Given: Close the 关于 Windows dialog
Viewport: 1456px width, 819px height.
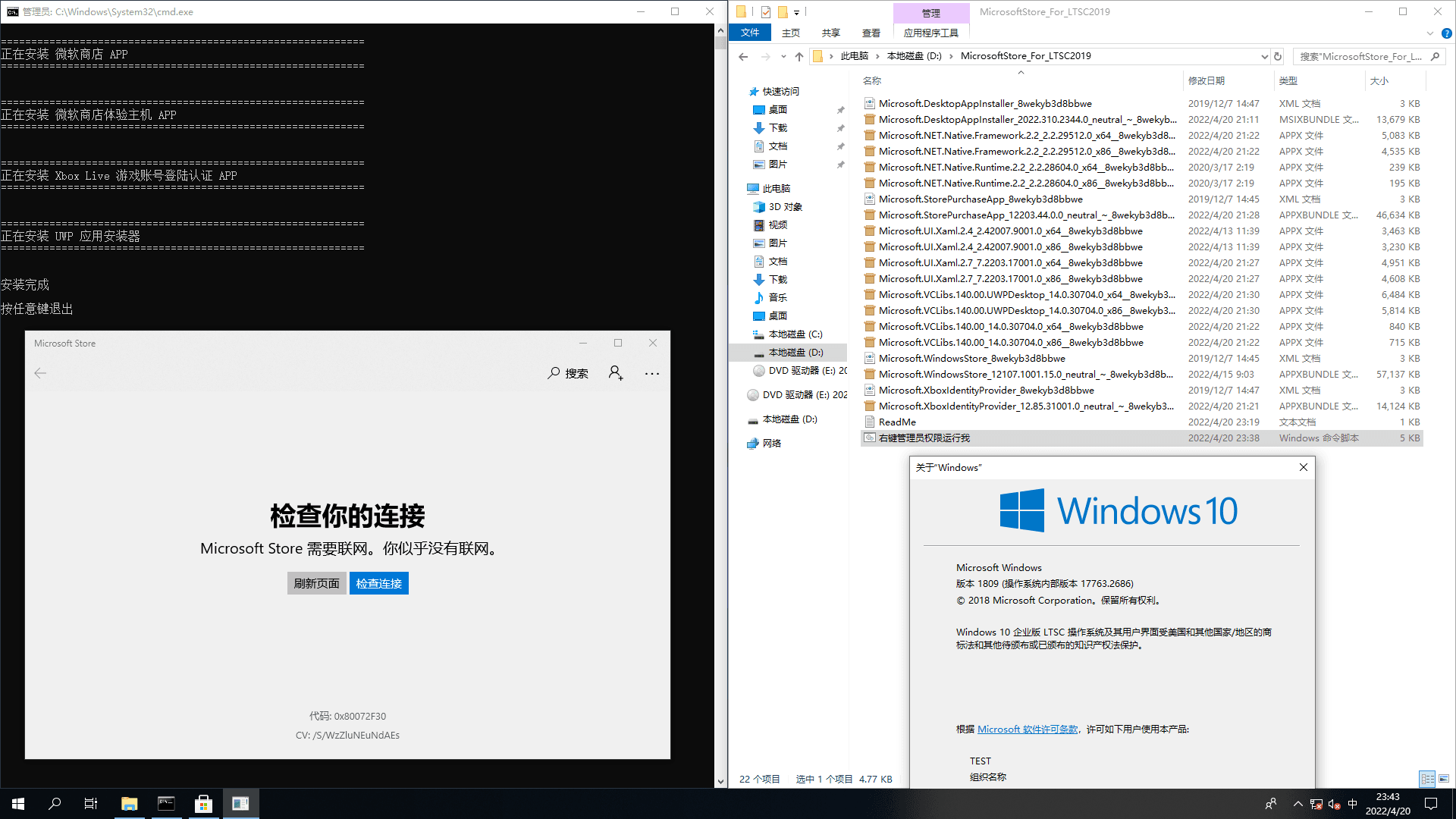Looking at the screenshot, I should (1304, 467).
